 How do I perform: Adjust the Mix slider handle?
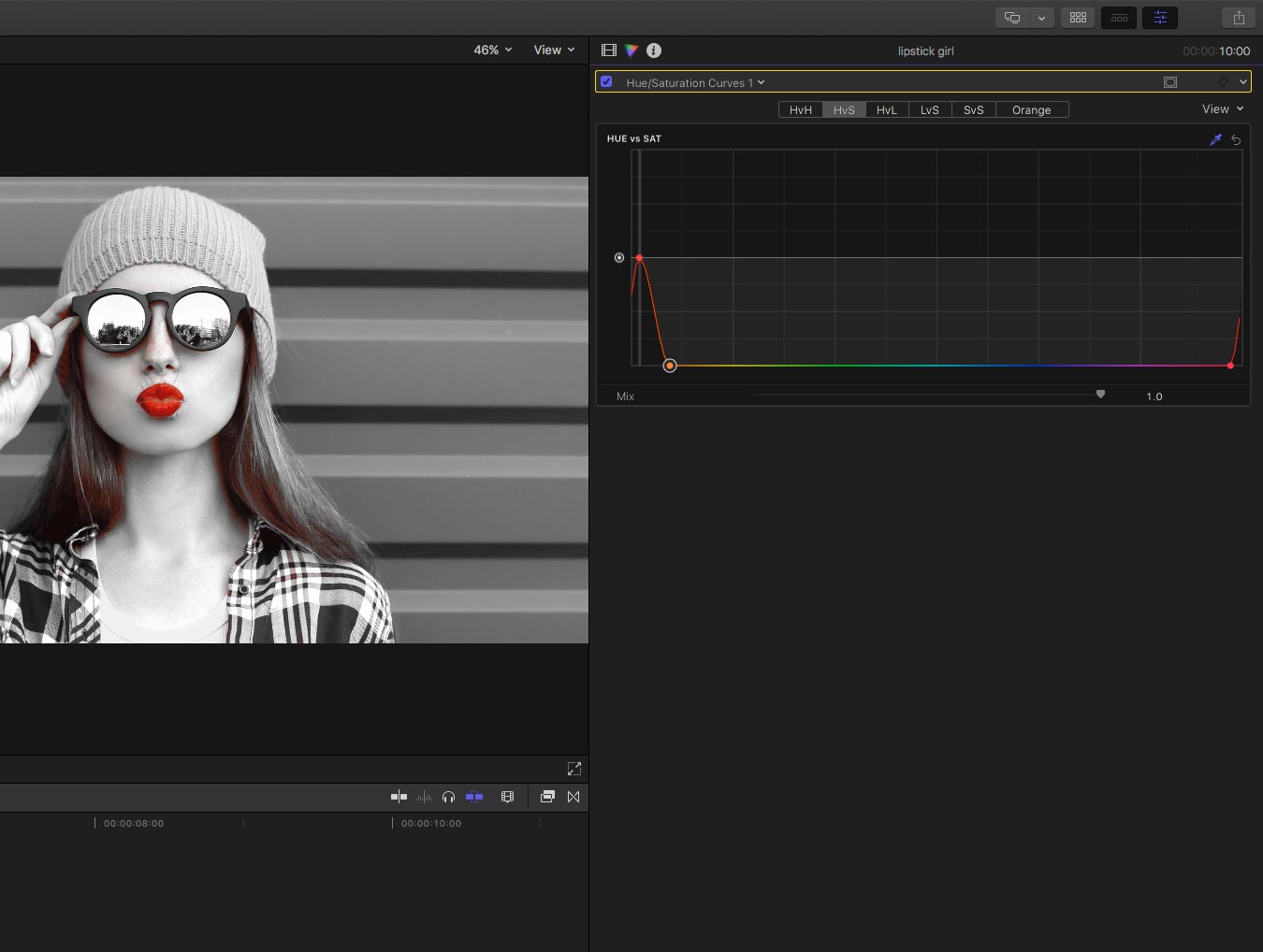(1100, 395)
